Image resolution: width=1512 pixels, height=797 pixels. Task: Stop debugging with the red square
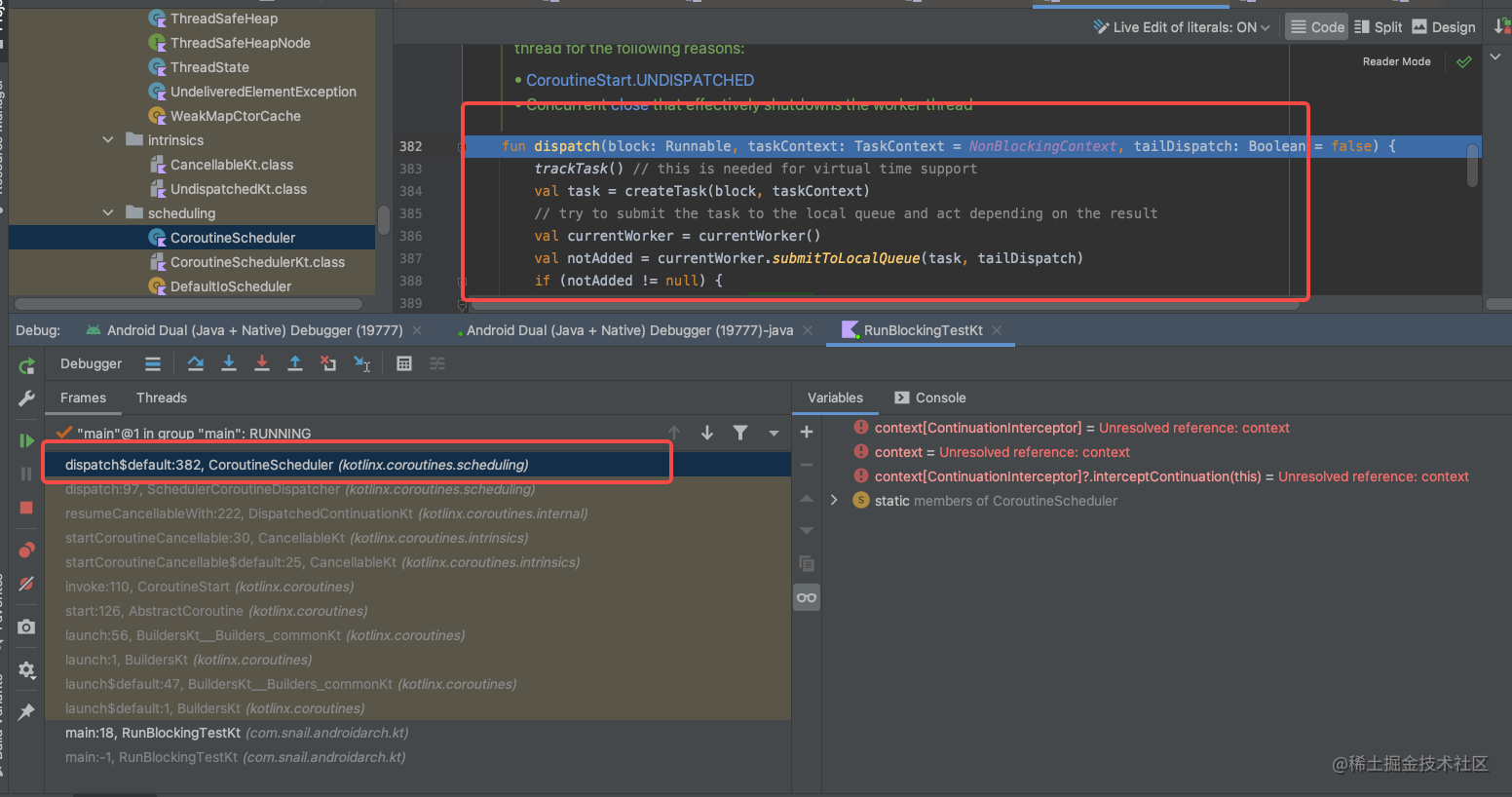click(26, 508)
